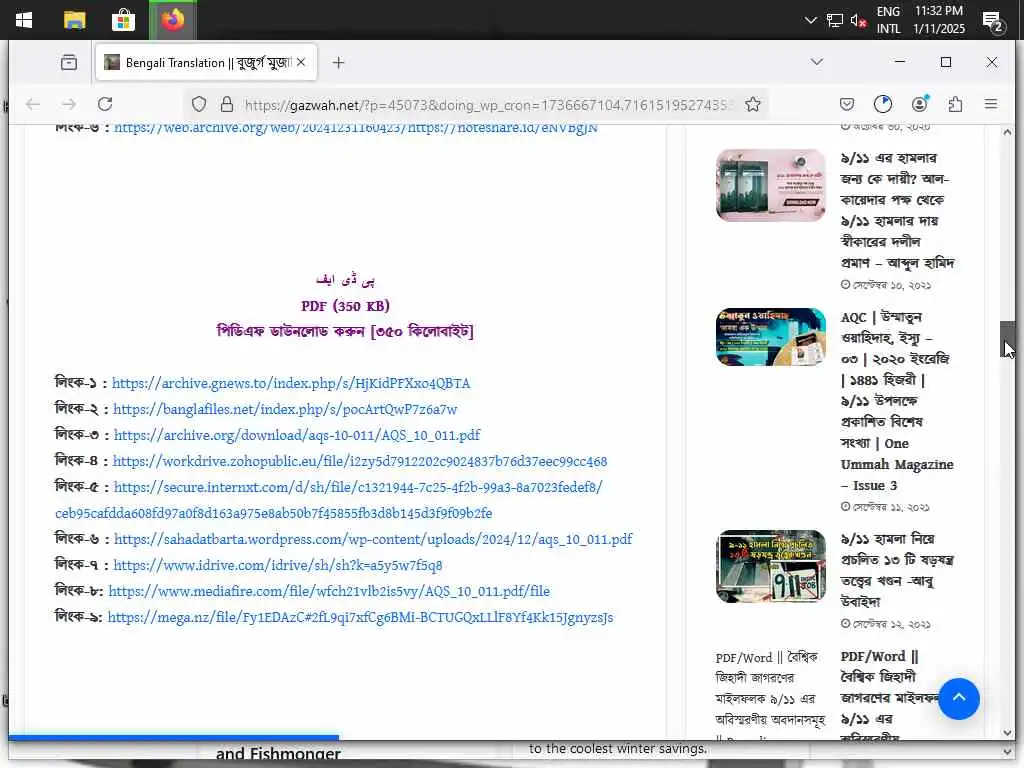Open network status tray icon
The height and width of the screenshot is (768, 1024).
click(835, 20)
